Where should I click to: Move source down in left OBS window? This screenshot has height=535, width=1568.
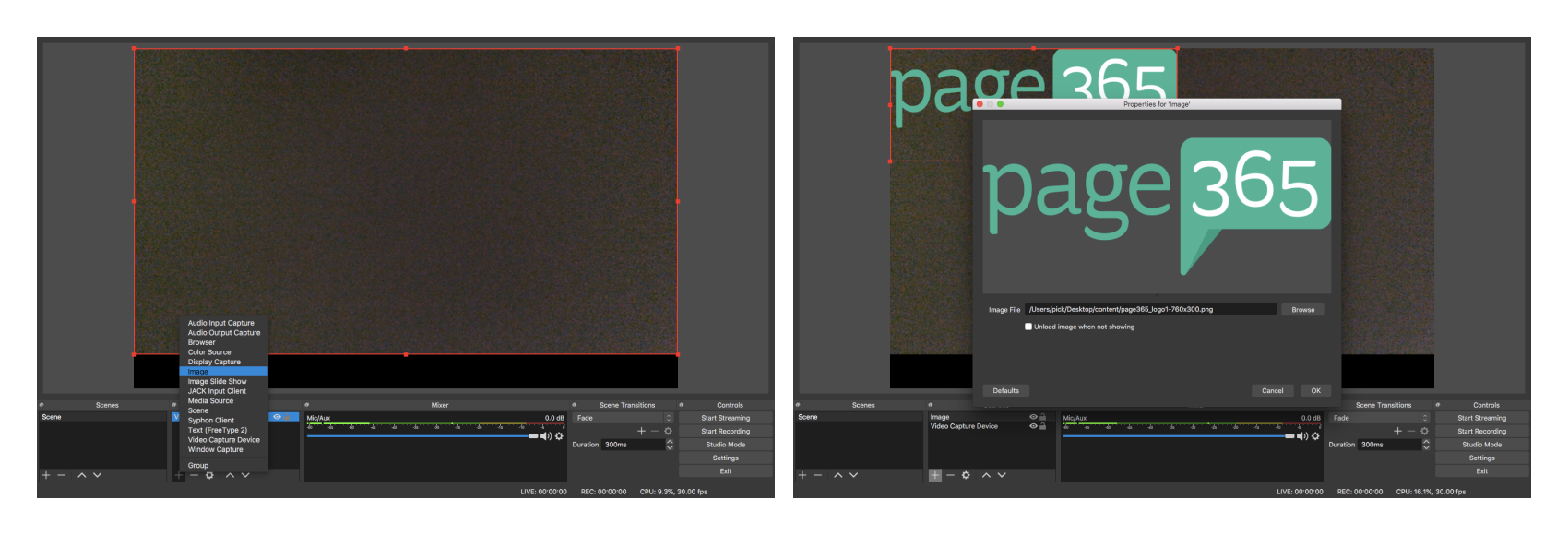(x=245, y=475)
